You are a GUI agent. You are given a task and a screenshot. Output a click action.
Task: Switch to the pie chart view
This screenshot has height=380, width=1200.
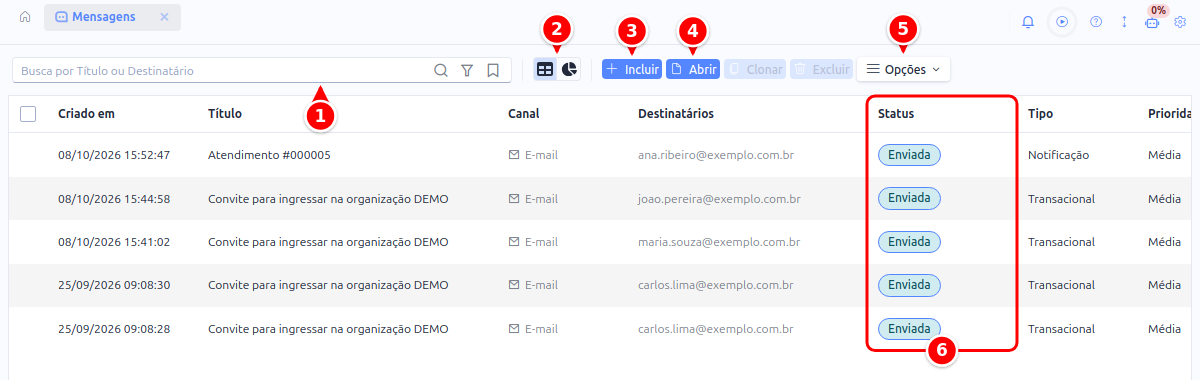(569, 70)
